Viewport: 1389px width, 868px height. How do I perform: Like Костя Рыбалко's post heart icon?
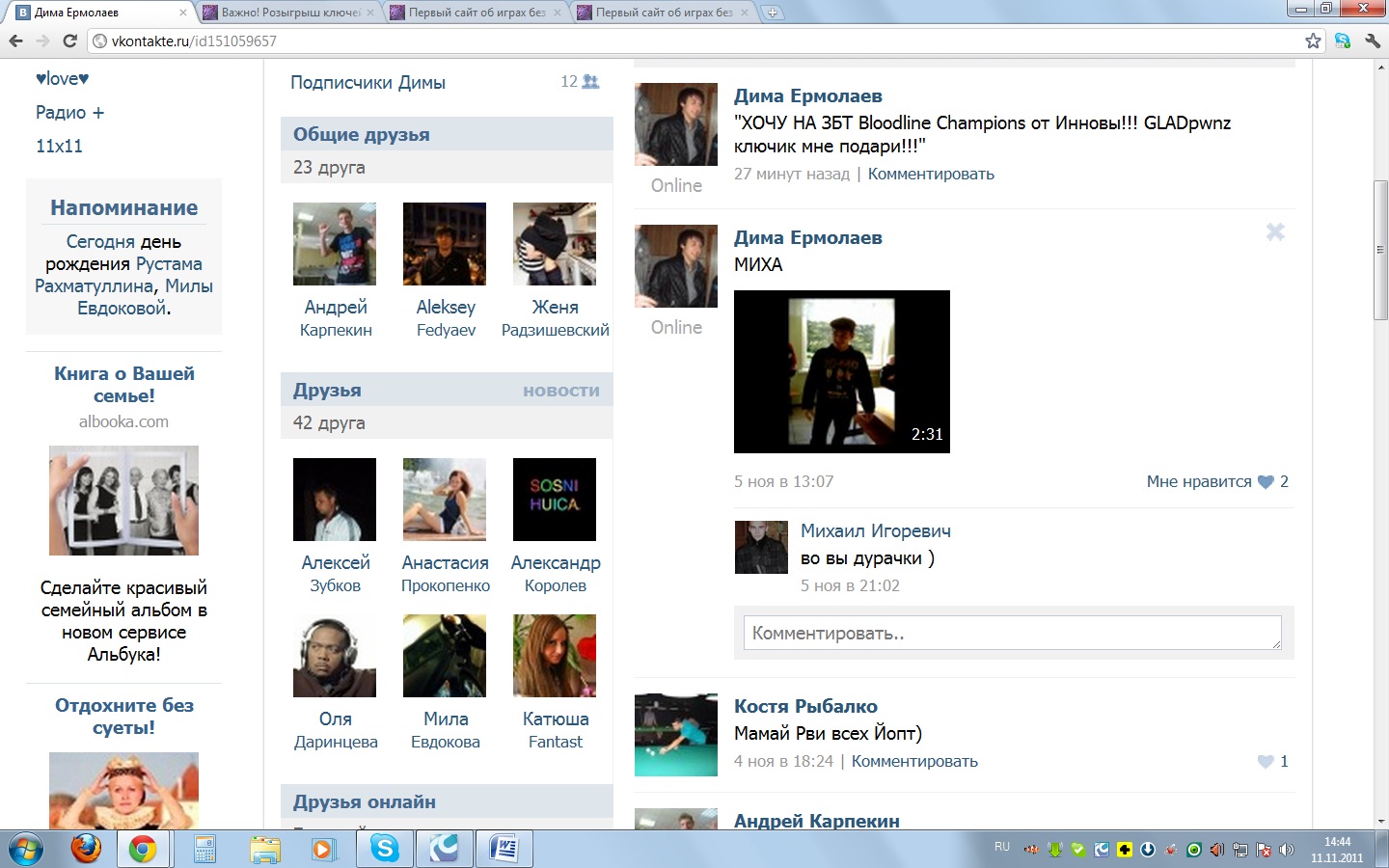[x=1266, y=762]
